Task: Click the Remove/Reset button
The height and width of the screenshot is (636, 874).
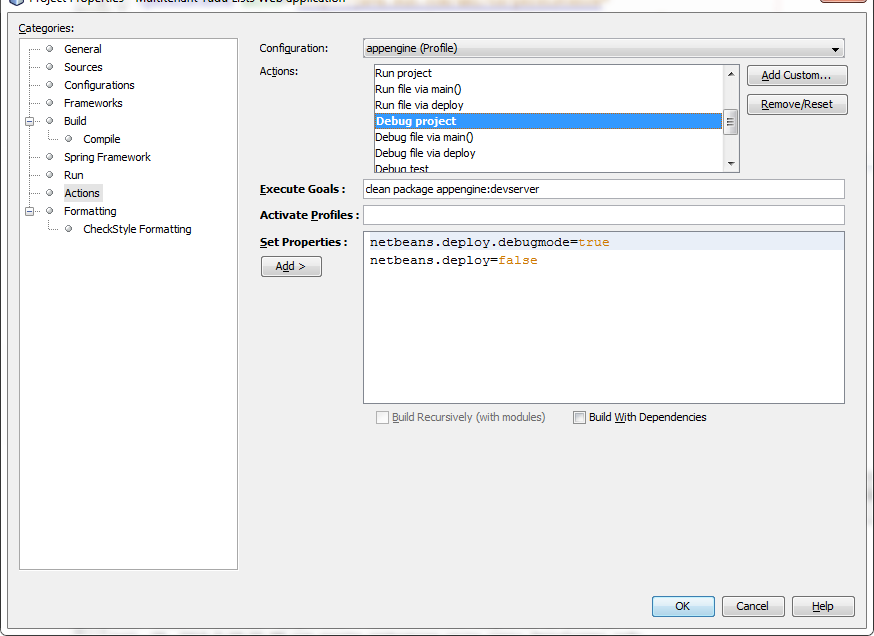Action: click(x=796, y=104)
